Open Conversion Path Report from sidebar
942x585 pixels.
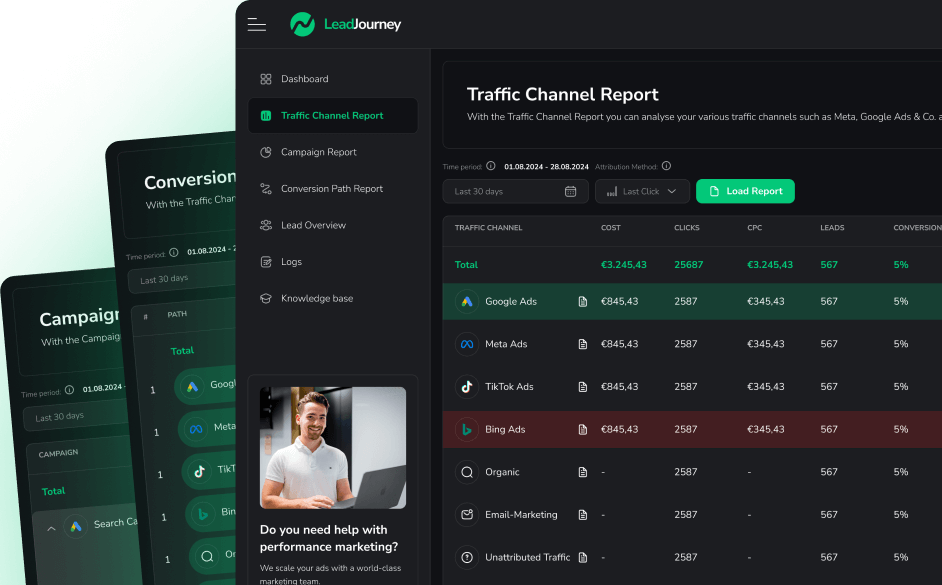point(333,189)
